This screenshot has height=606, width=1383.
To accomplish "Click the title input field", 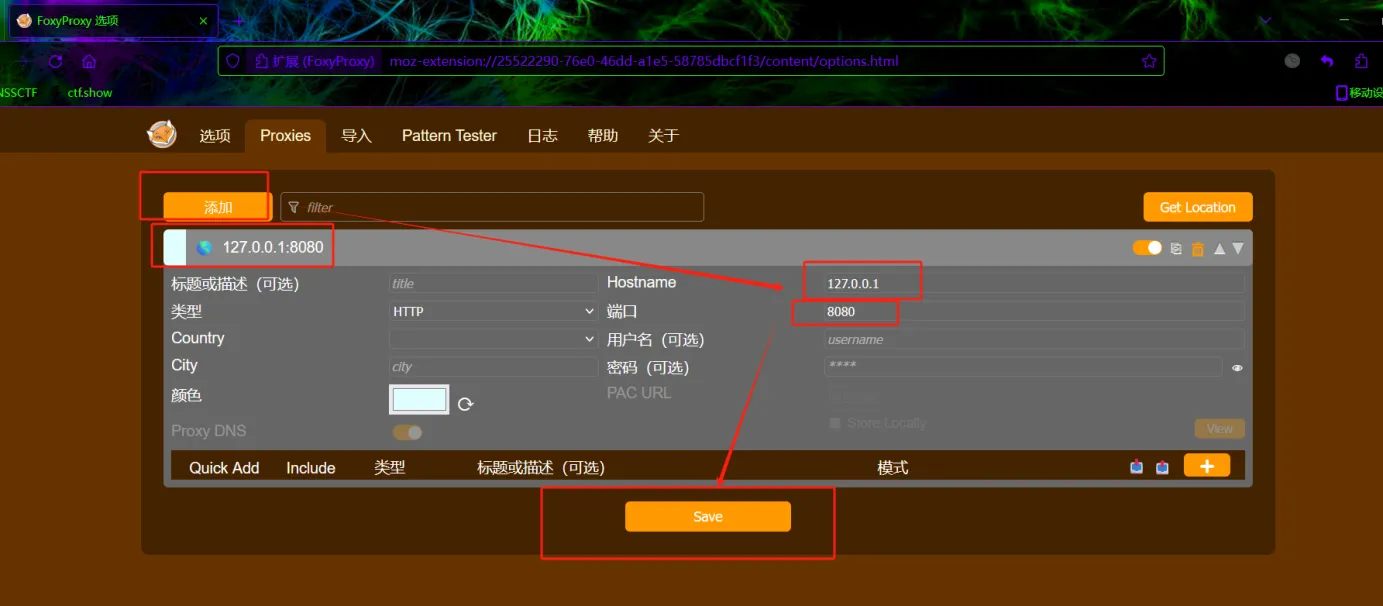I will coord(493,284).
